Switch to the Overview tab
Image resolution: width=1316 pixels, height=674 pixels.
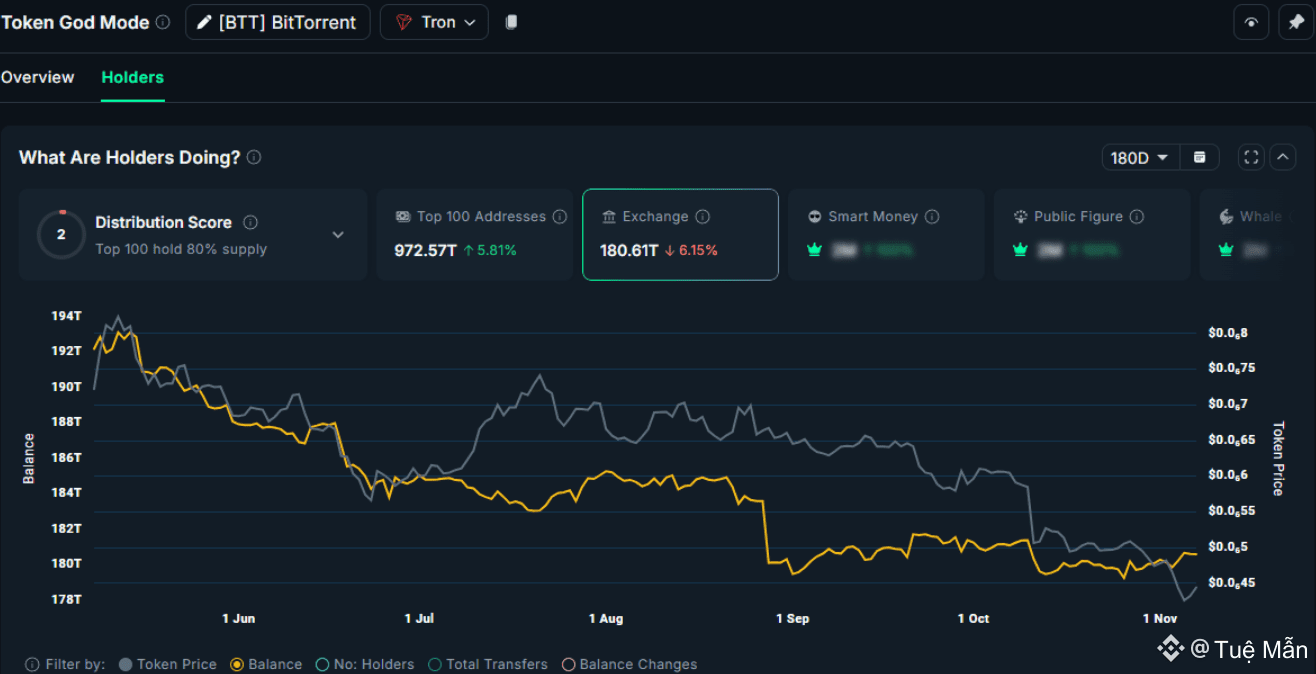38,77
